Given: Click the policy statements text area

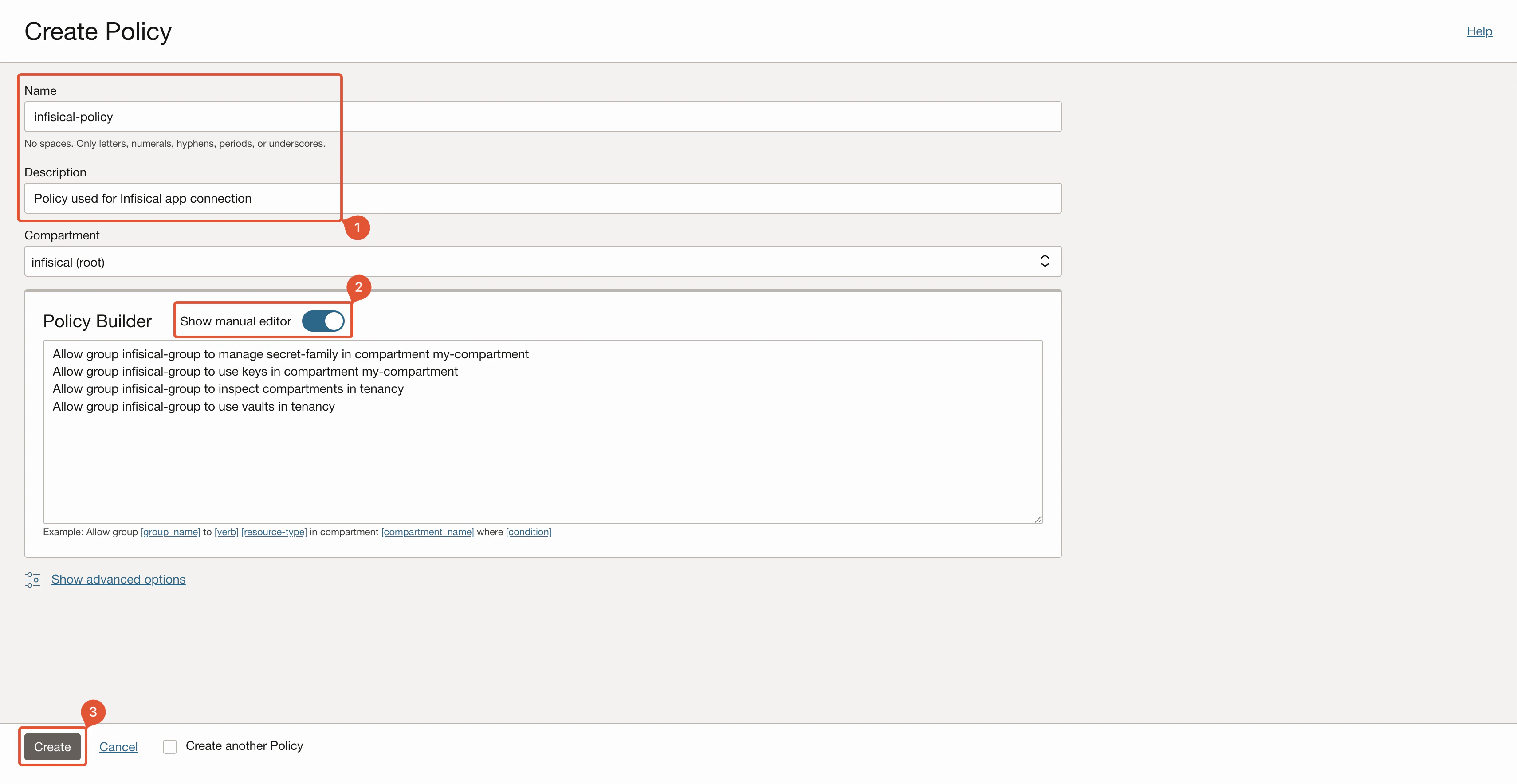Looking at the screenshot, I should click(542, 431).
